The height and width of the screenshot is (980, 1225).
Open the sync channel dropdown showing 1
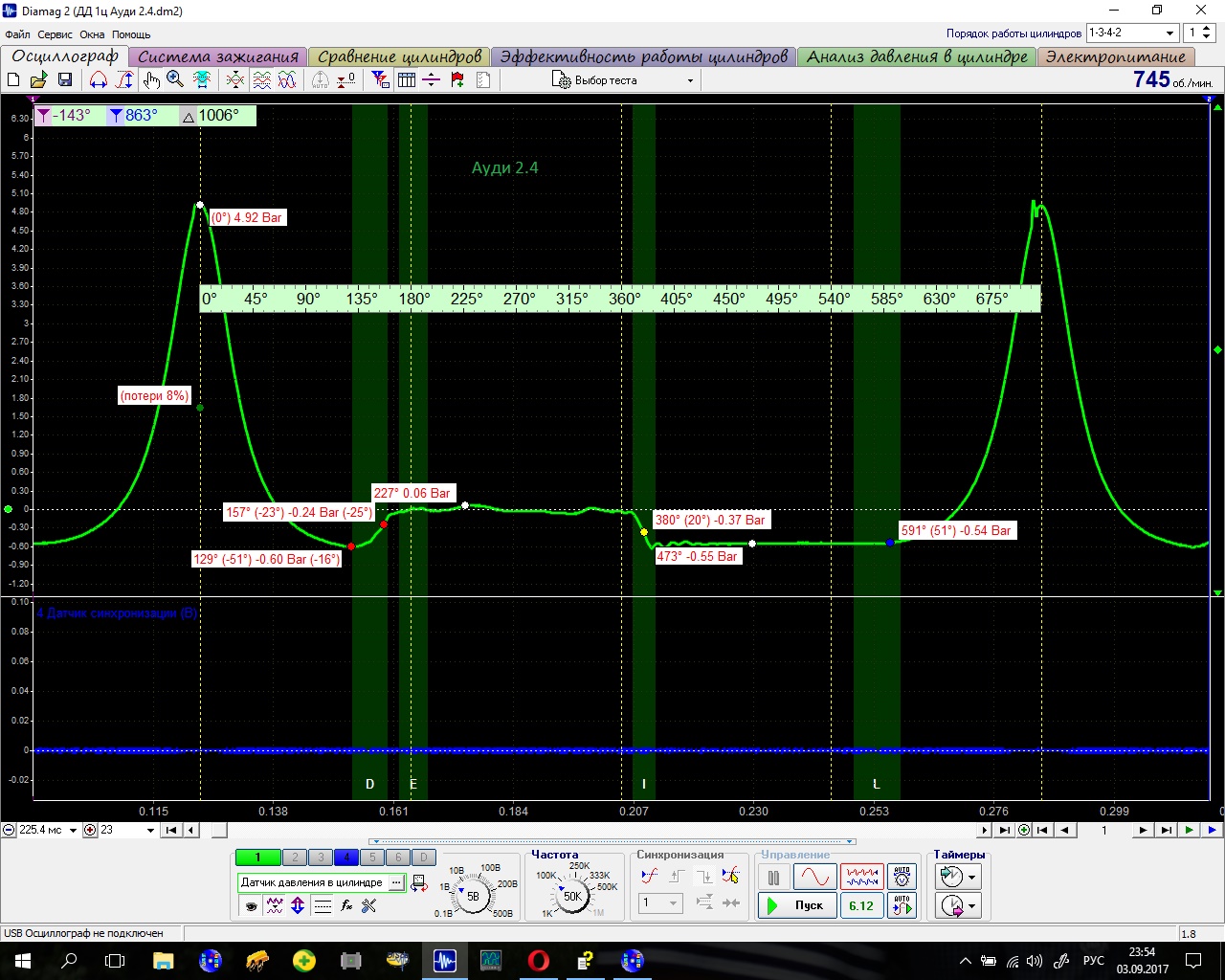(661, 902)
